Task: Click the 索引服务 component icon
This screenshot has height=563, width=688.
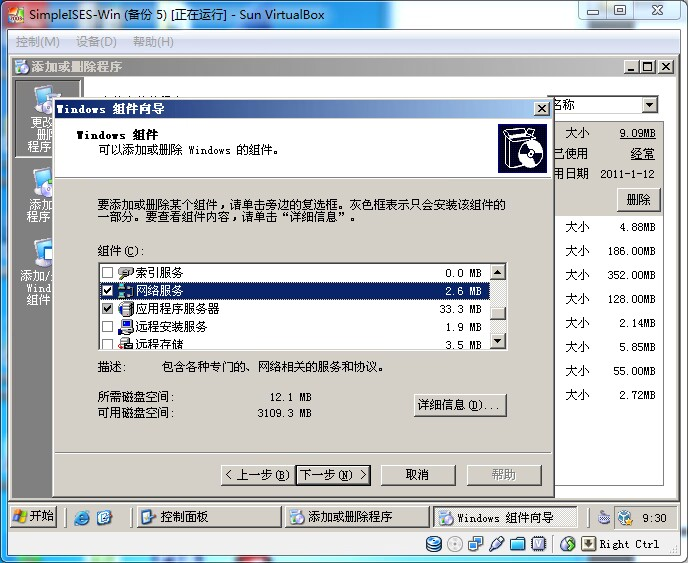Action: pos(125,273)
